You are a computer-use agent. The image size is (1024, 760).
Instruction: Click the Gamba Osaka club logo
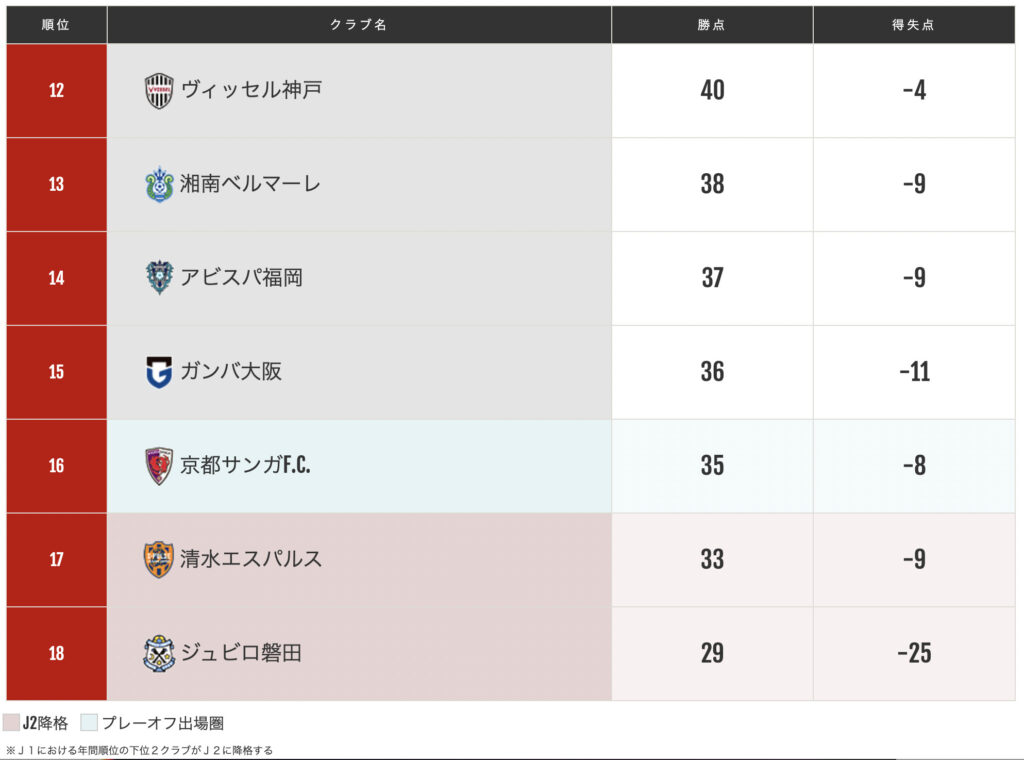159,372
